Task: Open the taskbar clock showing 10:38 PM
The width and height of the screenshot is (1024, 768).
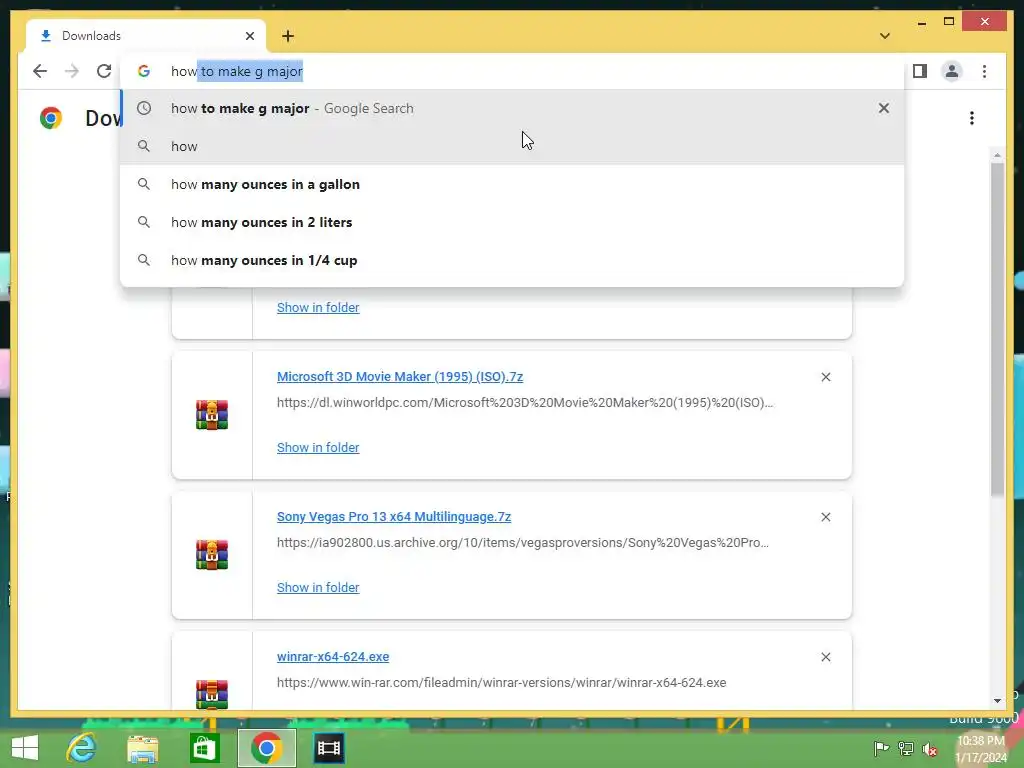Action: (981, 749)
